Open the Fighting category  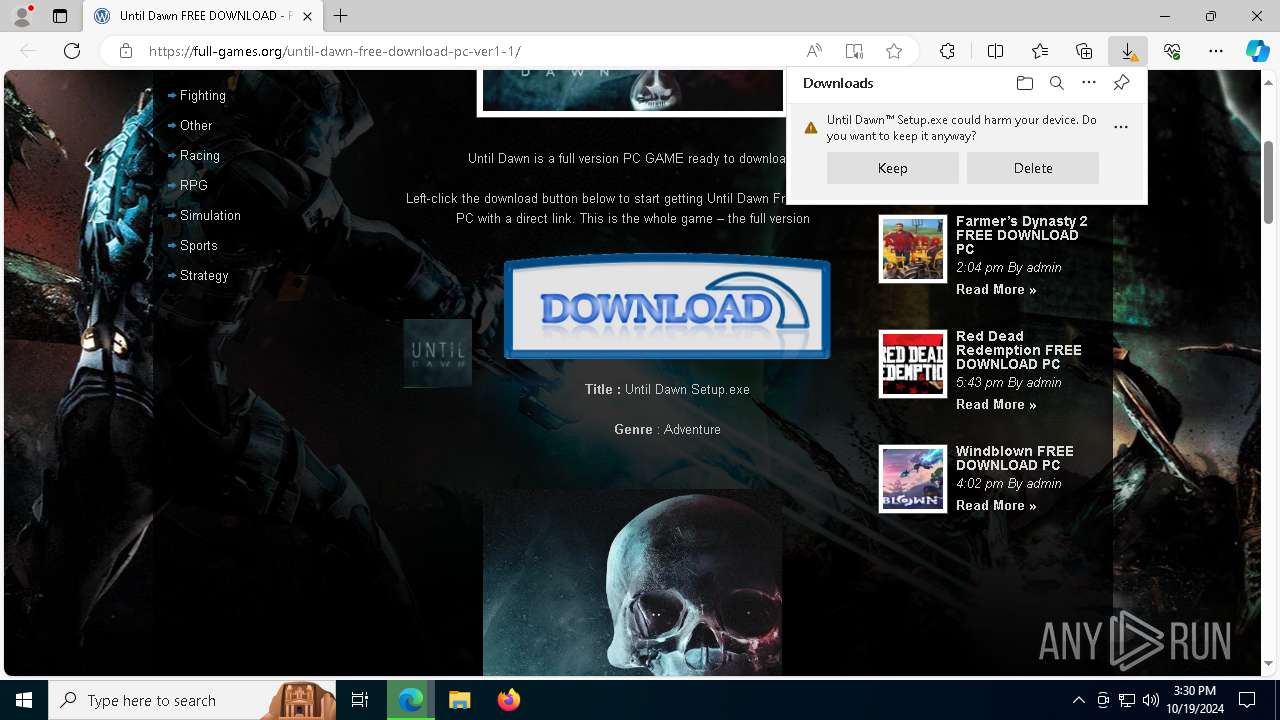[x=203, y=96]
